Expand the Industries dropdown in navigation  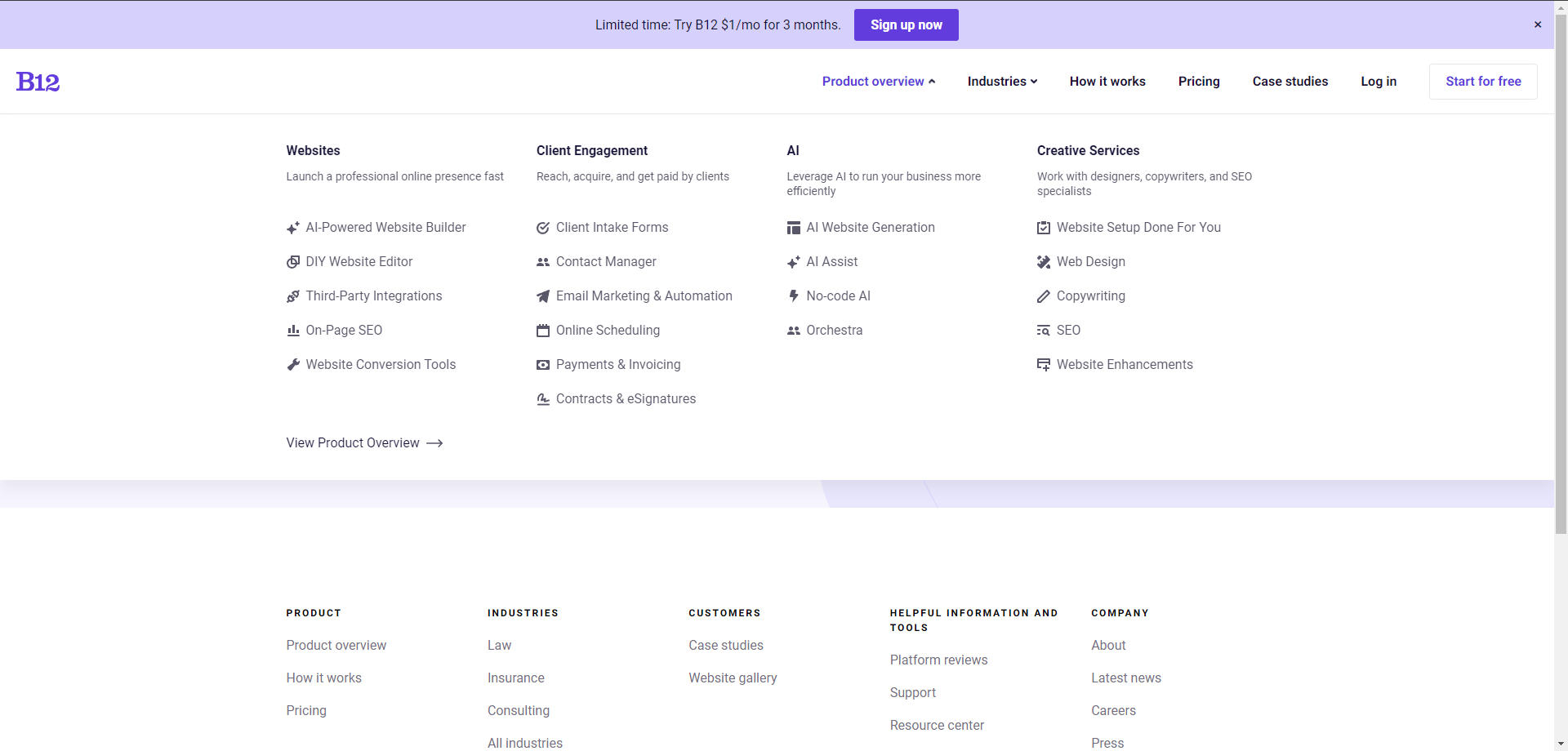(x=1002, y=82)
